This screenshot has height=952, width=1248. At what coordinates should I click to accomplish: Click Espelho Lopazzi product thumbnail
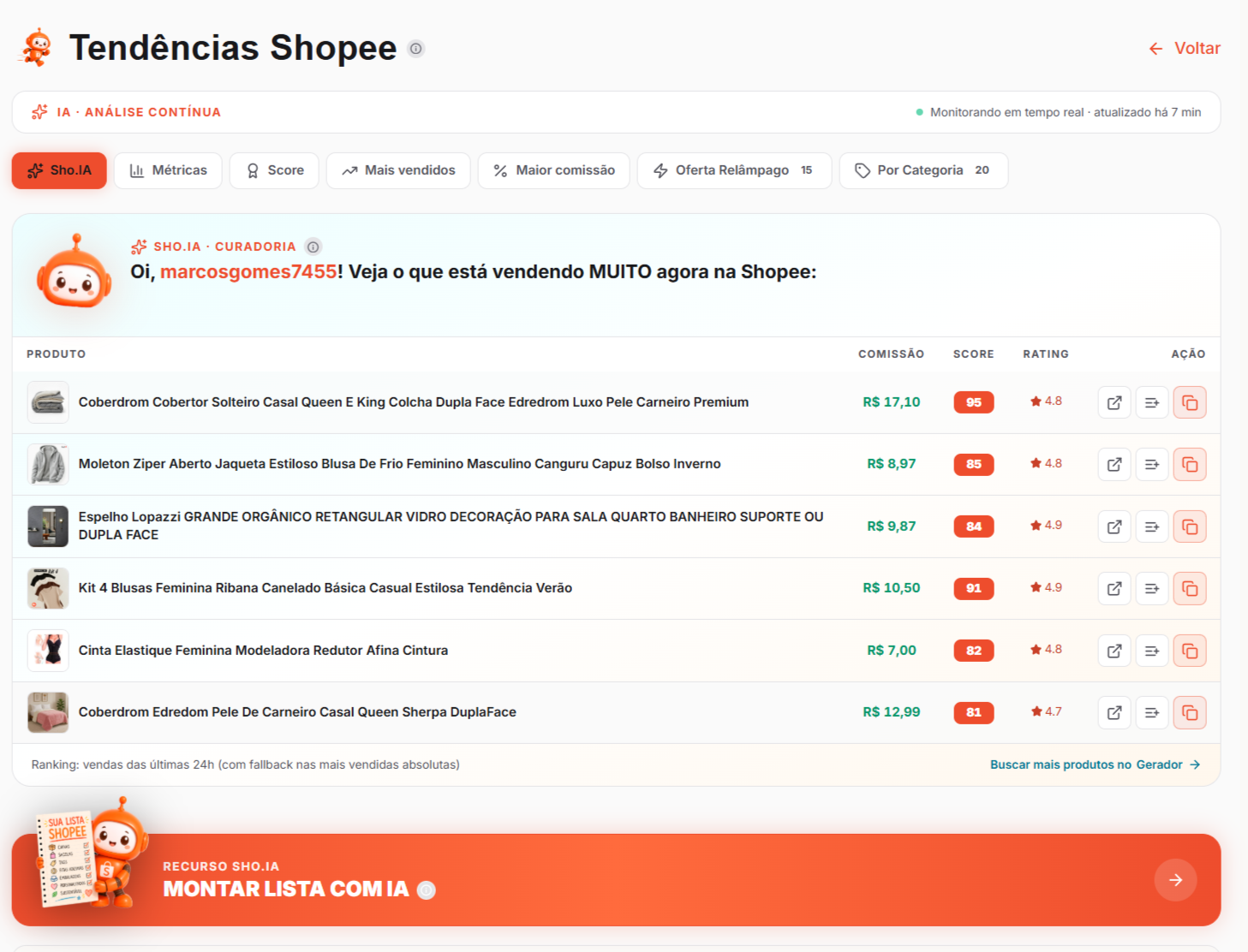(x=48, y=527)
